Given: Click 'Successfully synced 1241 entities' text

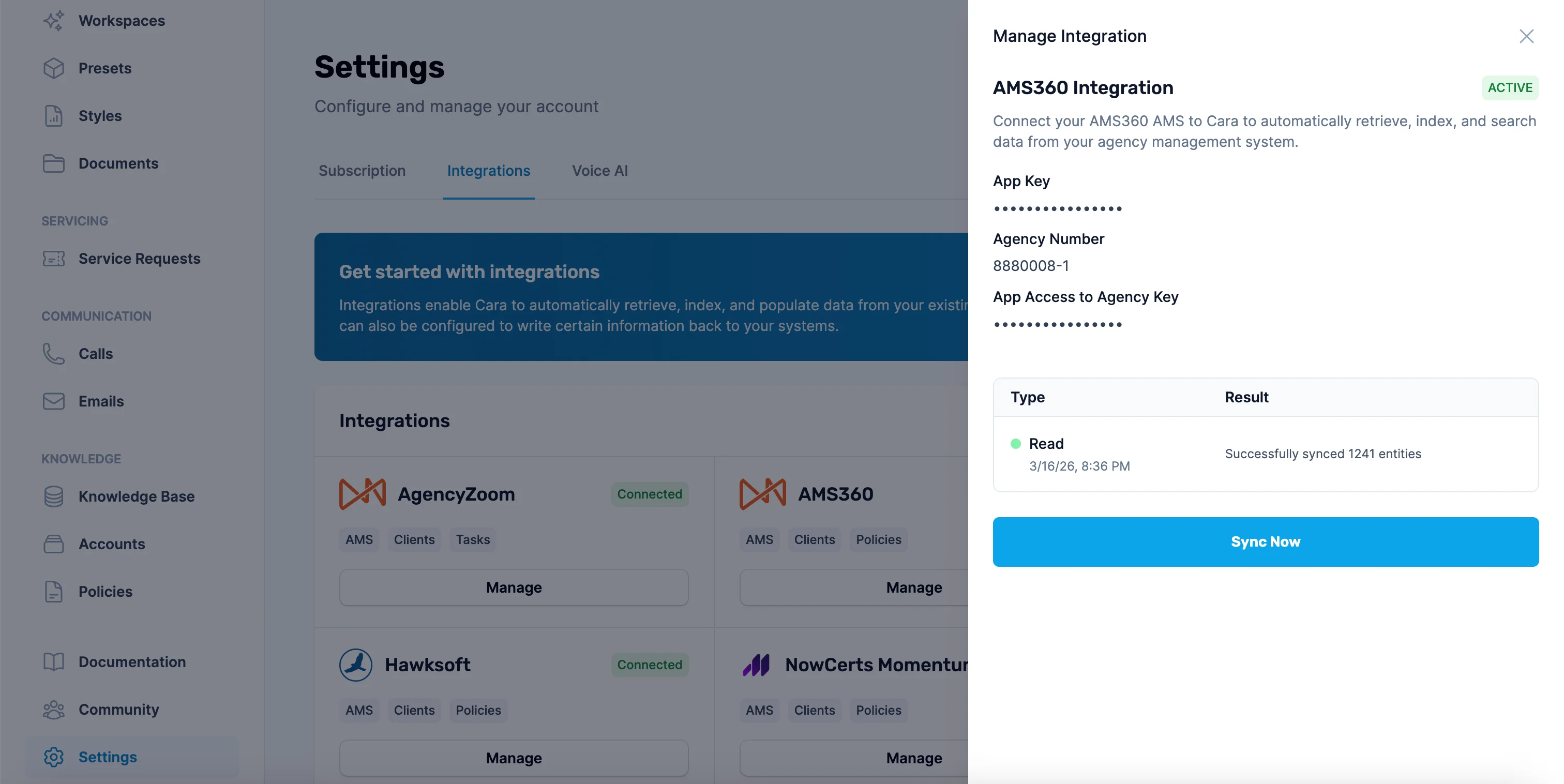Looking at the screenshot, I should tap(1322, 454).
